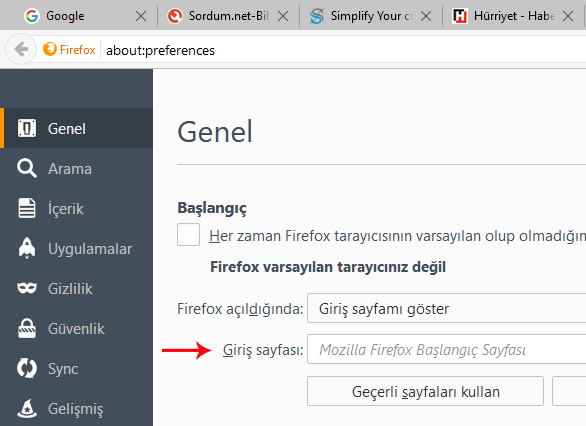Image resolution: width=586 pixels, height=426 pixels.
Task: Click the Başlangıç section heading
Action: (212, 209)
